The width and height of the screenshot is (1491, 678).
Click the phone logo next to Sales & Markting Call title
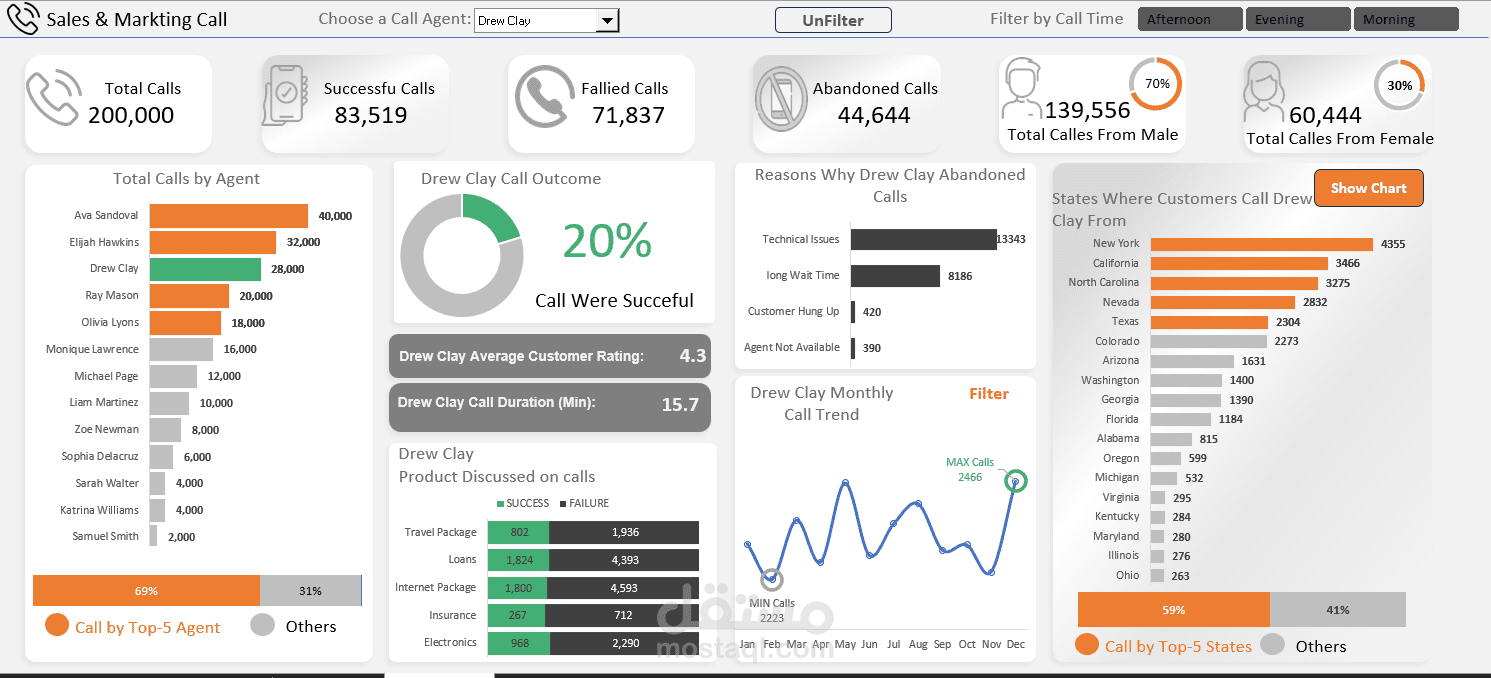[23, 18]
